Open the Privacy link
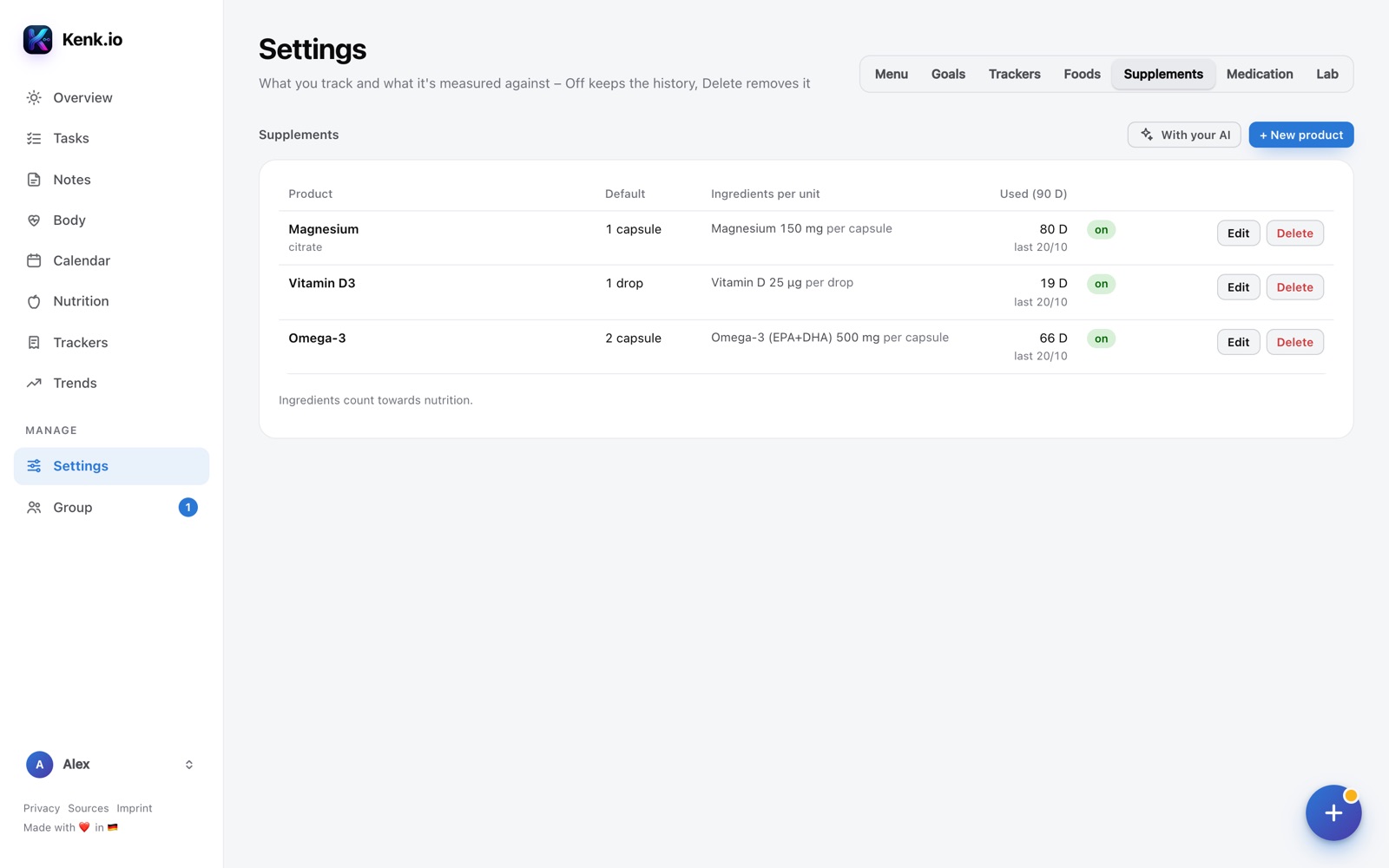The image size is (1389, 868). pyautogui.click(x=42, y=808)
